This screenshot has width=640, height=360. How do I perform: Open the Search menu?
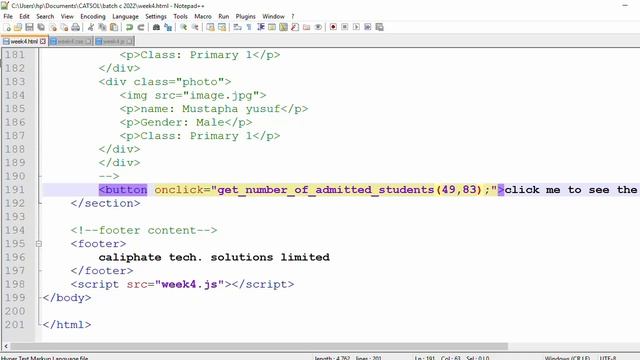pyautogui.click(x=45, y=16)
